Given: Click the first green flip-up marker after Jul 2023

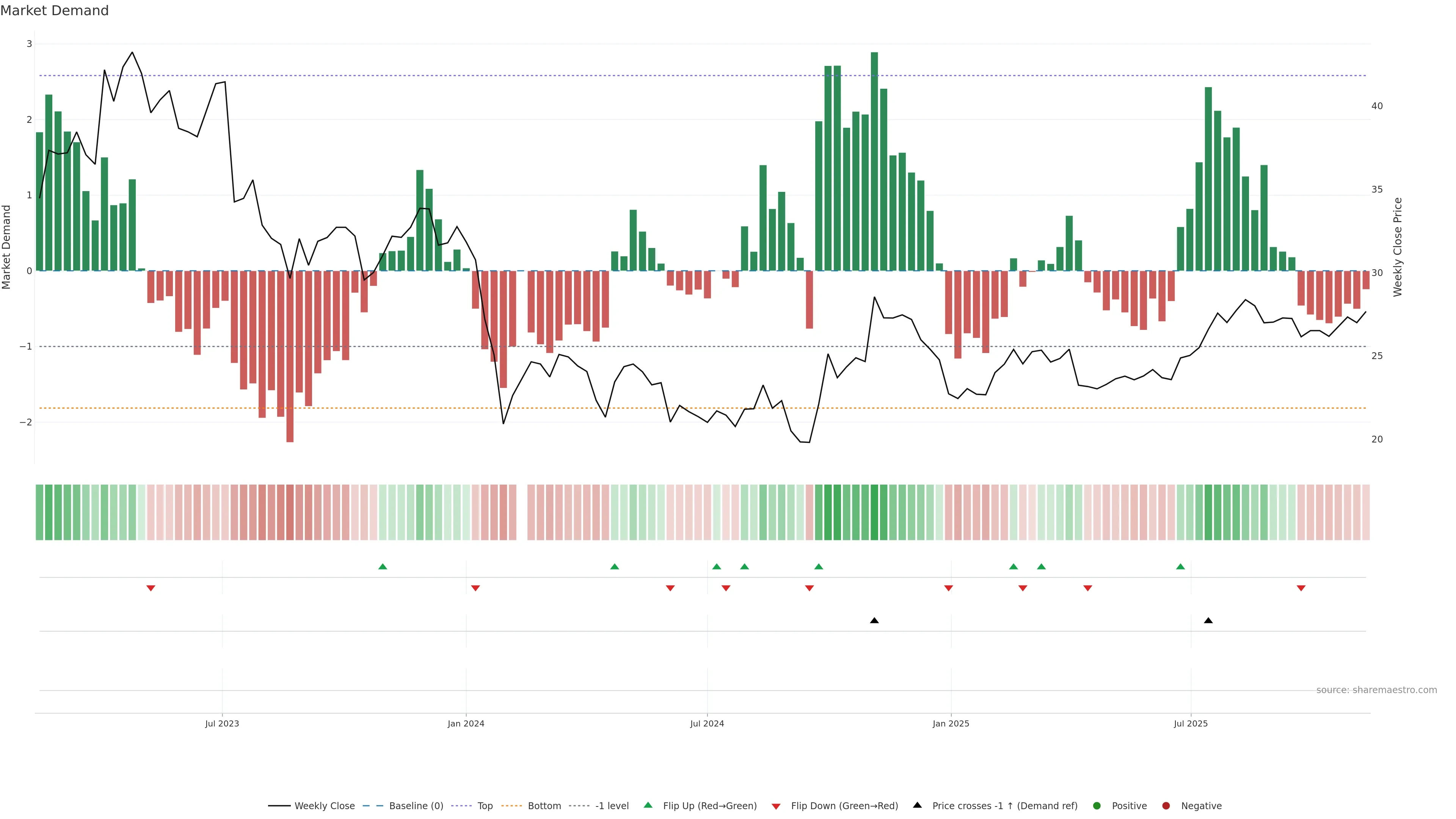Looking at the screenshot, I should 383,567.
